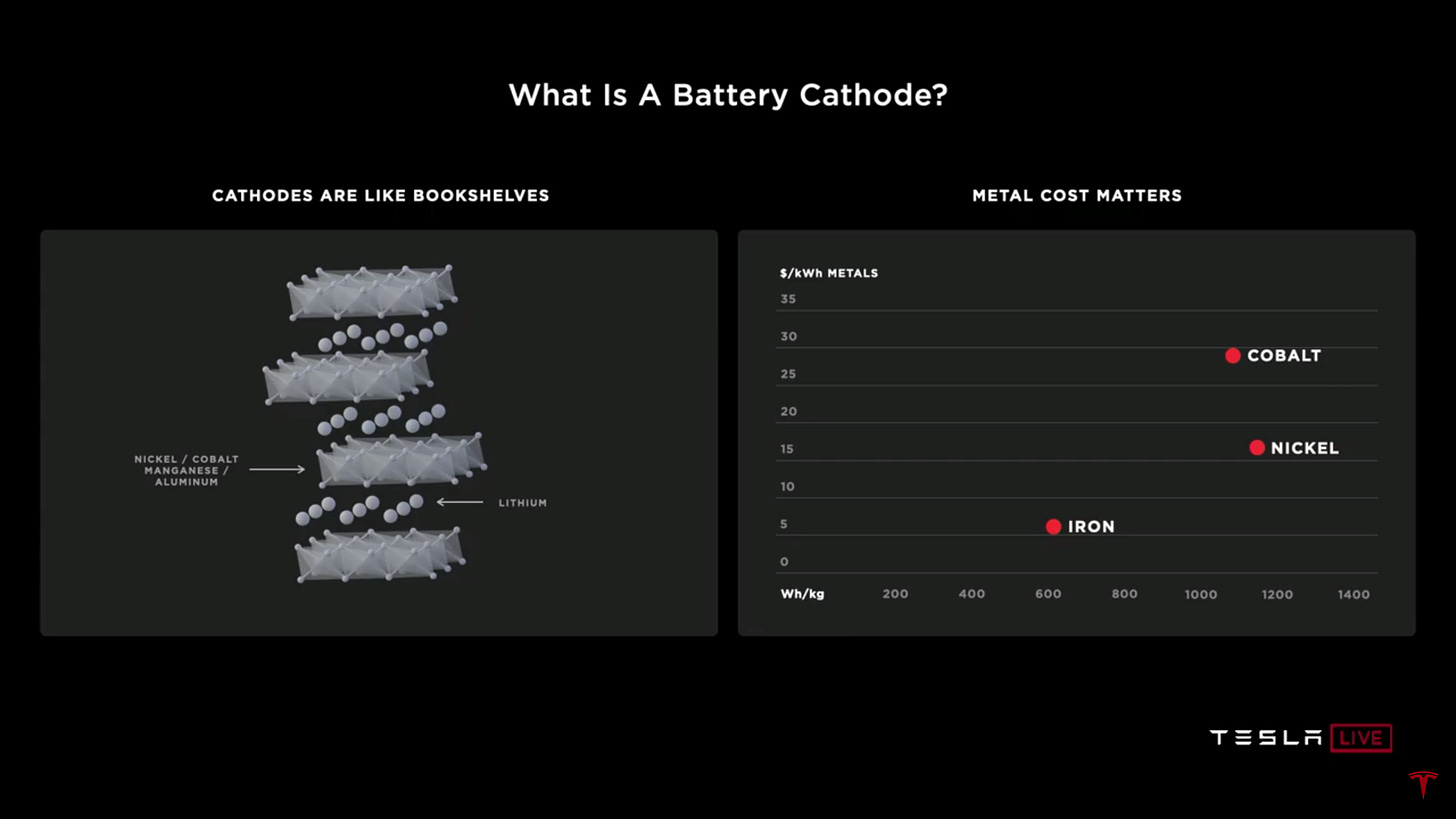
Task: Click the cathode crystal structure illustration
Action: [375, 424]
